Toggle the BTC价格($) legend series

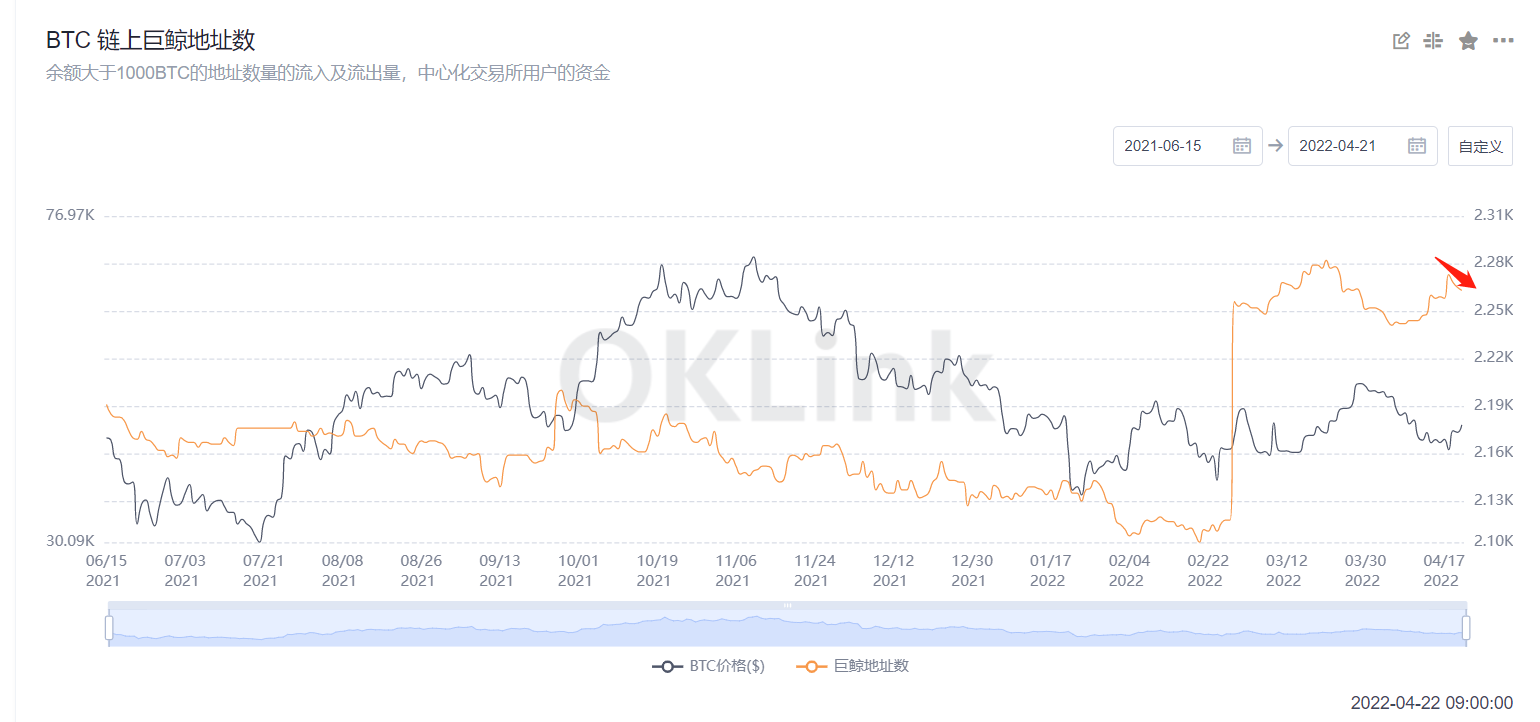[x=708, y=666]
